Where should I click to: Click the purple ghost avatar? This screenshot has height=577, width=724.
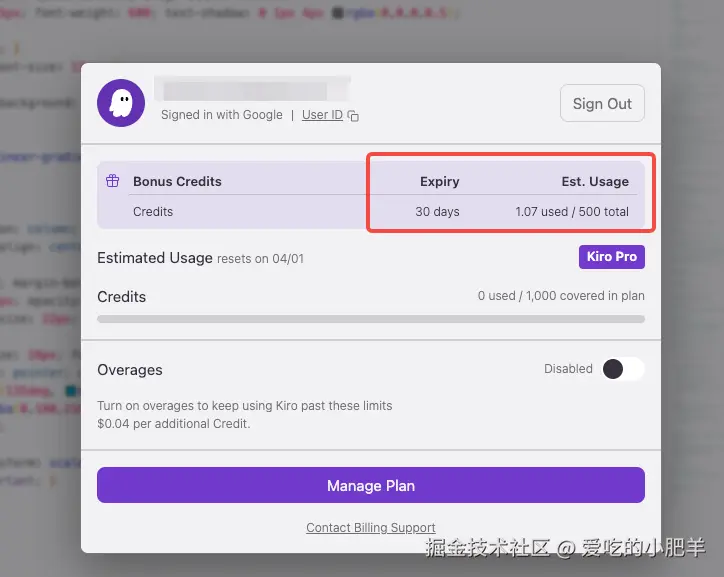tap(121, 103)
